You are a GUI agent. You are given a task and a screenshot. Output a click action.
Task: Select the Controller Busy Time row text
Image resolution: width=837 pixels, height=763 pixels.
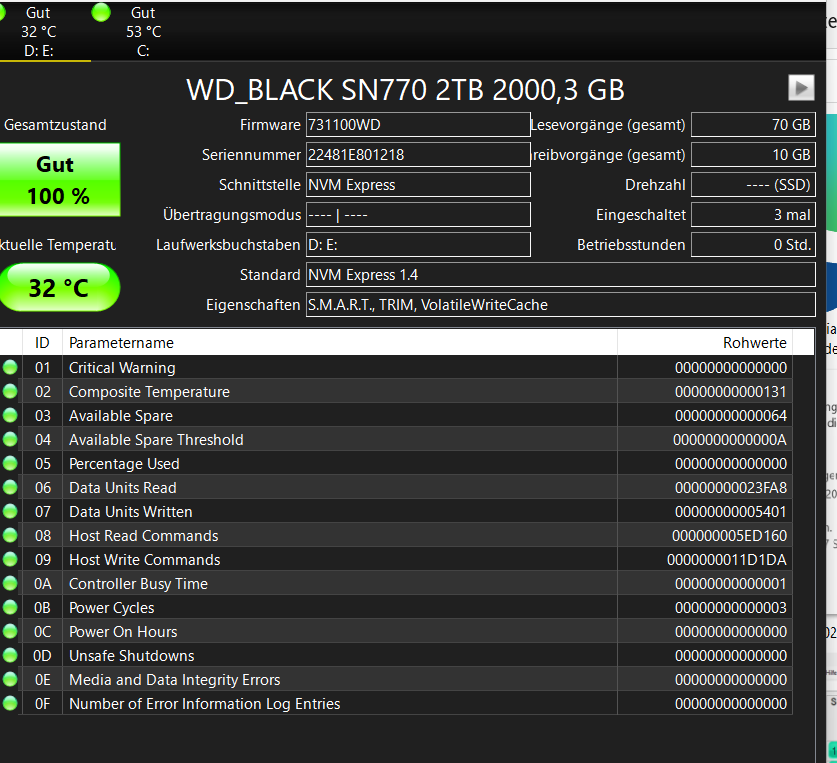click(138, 584)
